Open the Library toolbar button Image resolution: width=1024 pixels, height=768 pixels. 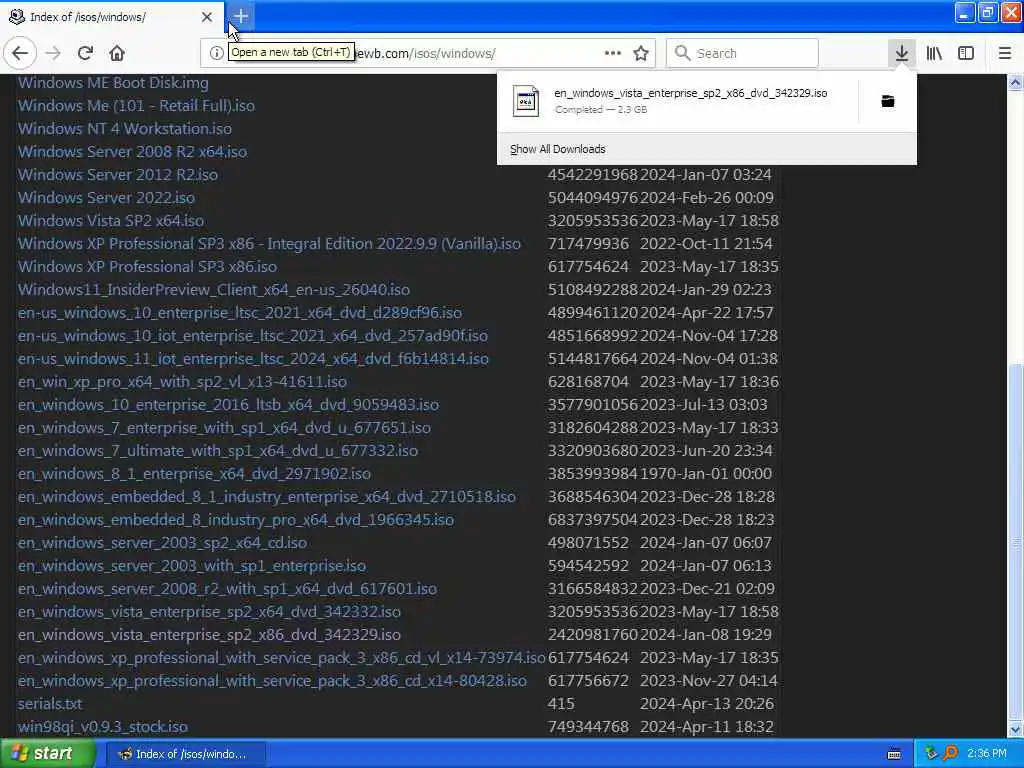pyautogui.click(x=934, y=53)
